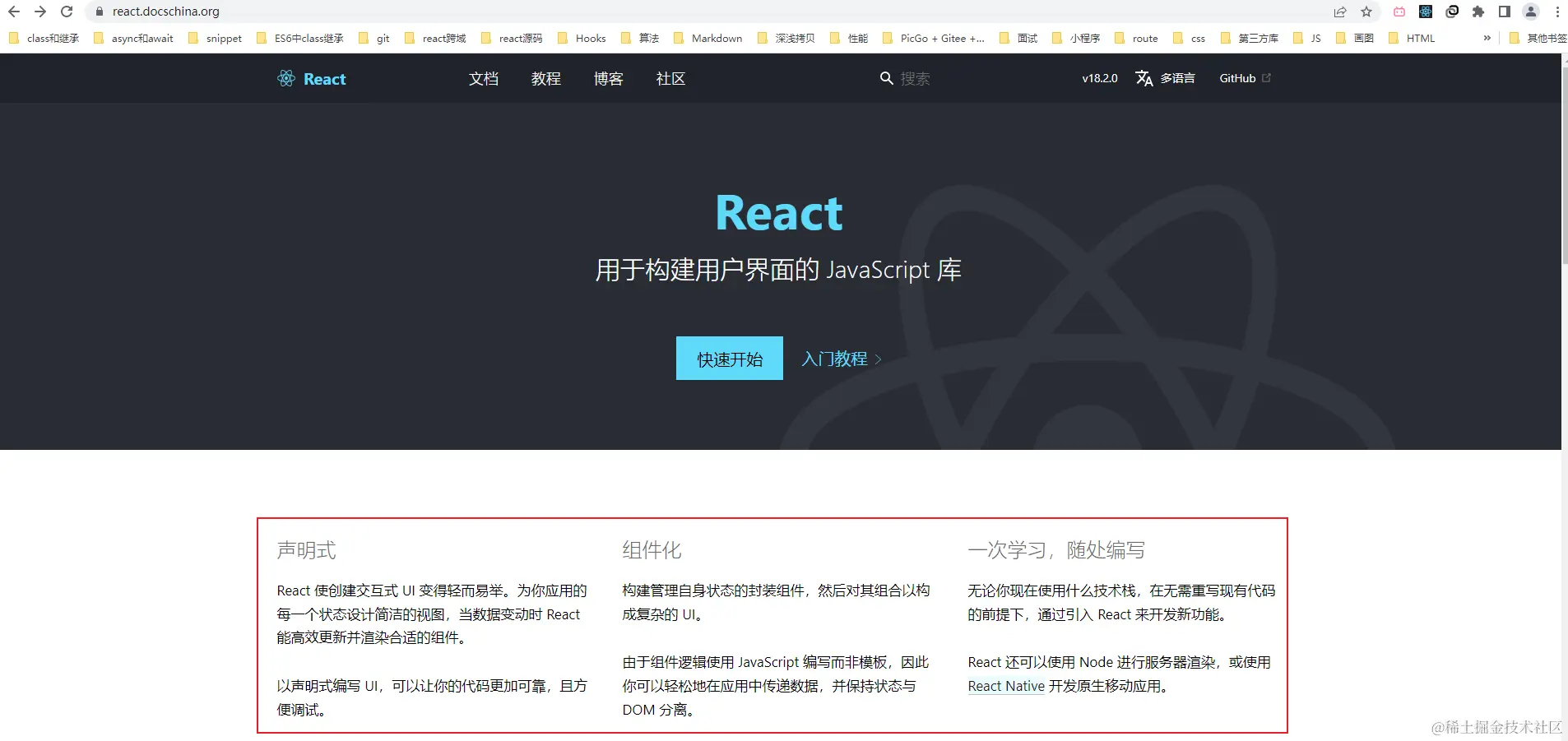Open the React Developer Tools extension
This screenshot has height=741, width=1568.
point(1426,12)
